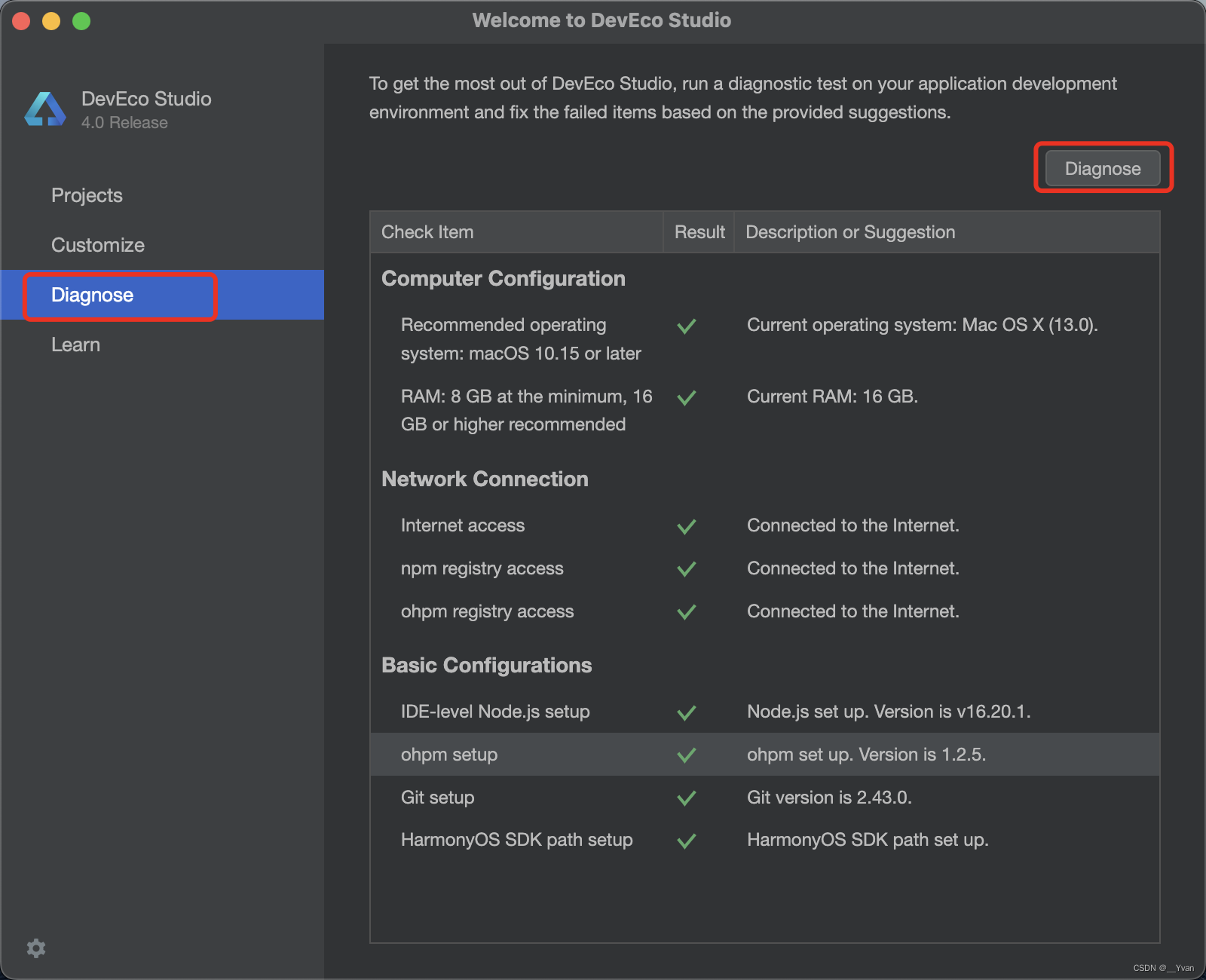Select the 'ohpm setup' check item
The width and height of the screenshot is (1206, 980).
click(449, 755)
